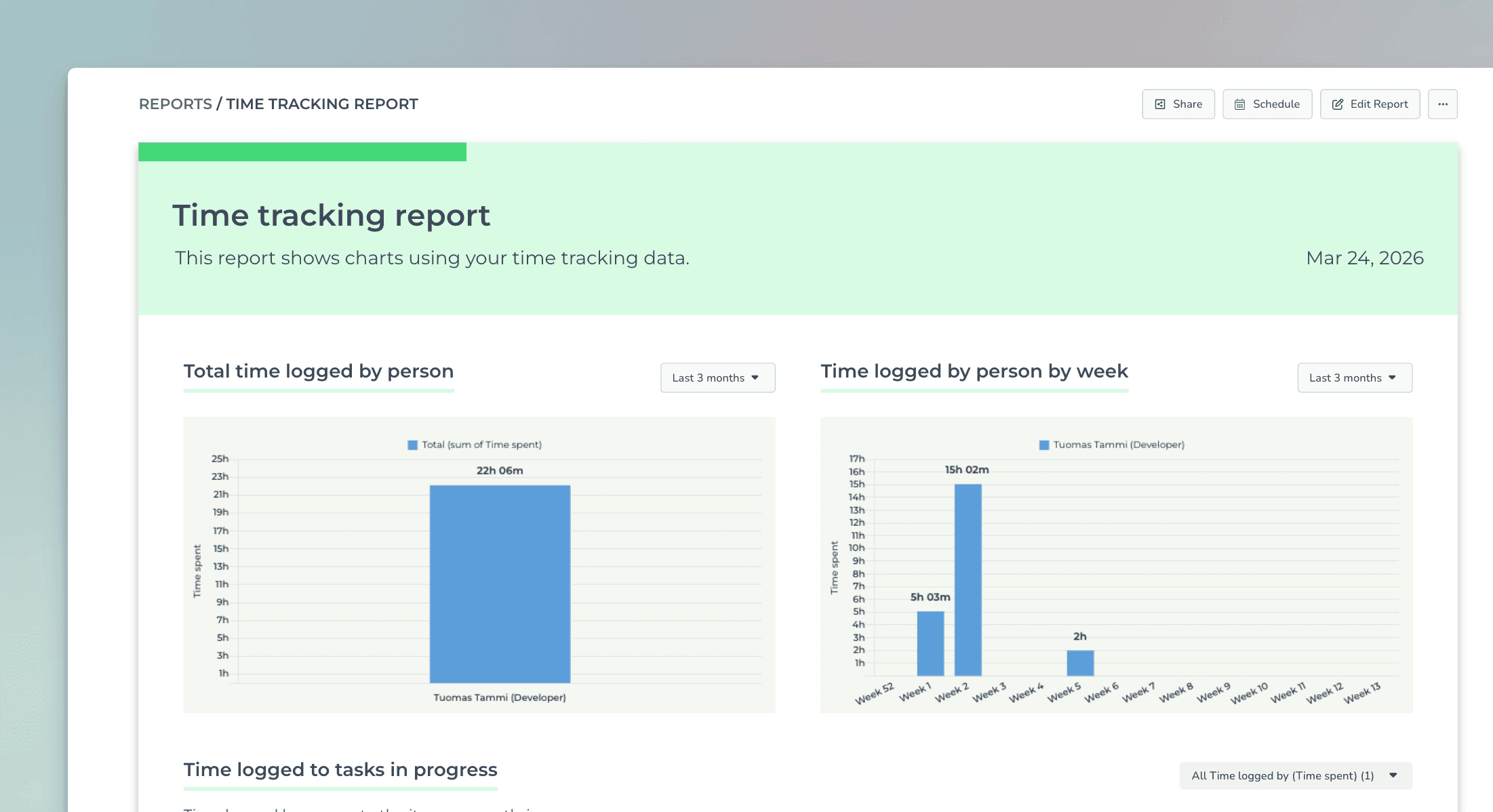Image resolution: width=1493 pixels, height=812 pixels.
Task: Click the green accent strip in banner
Action: [x=302, y=152]
